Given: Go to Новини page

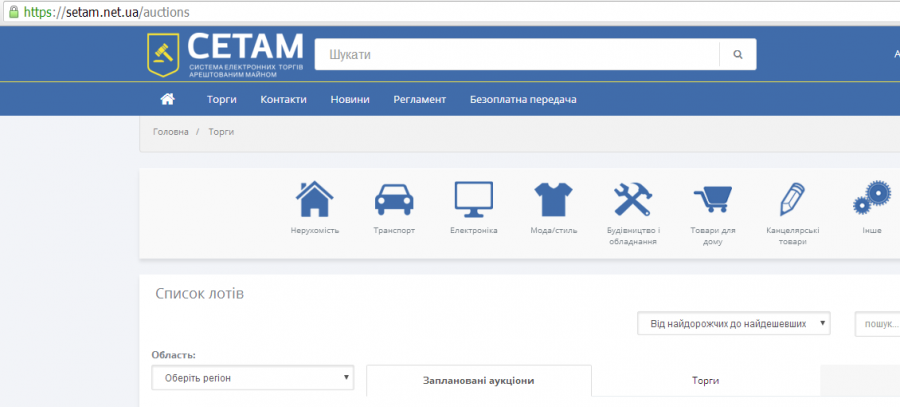Looking at the screenshot, I should [x=350, y=99].
